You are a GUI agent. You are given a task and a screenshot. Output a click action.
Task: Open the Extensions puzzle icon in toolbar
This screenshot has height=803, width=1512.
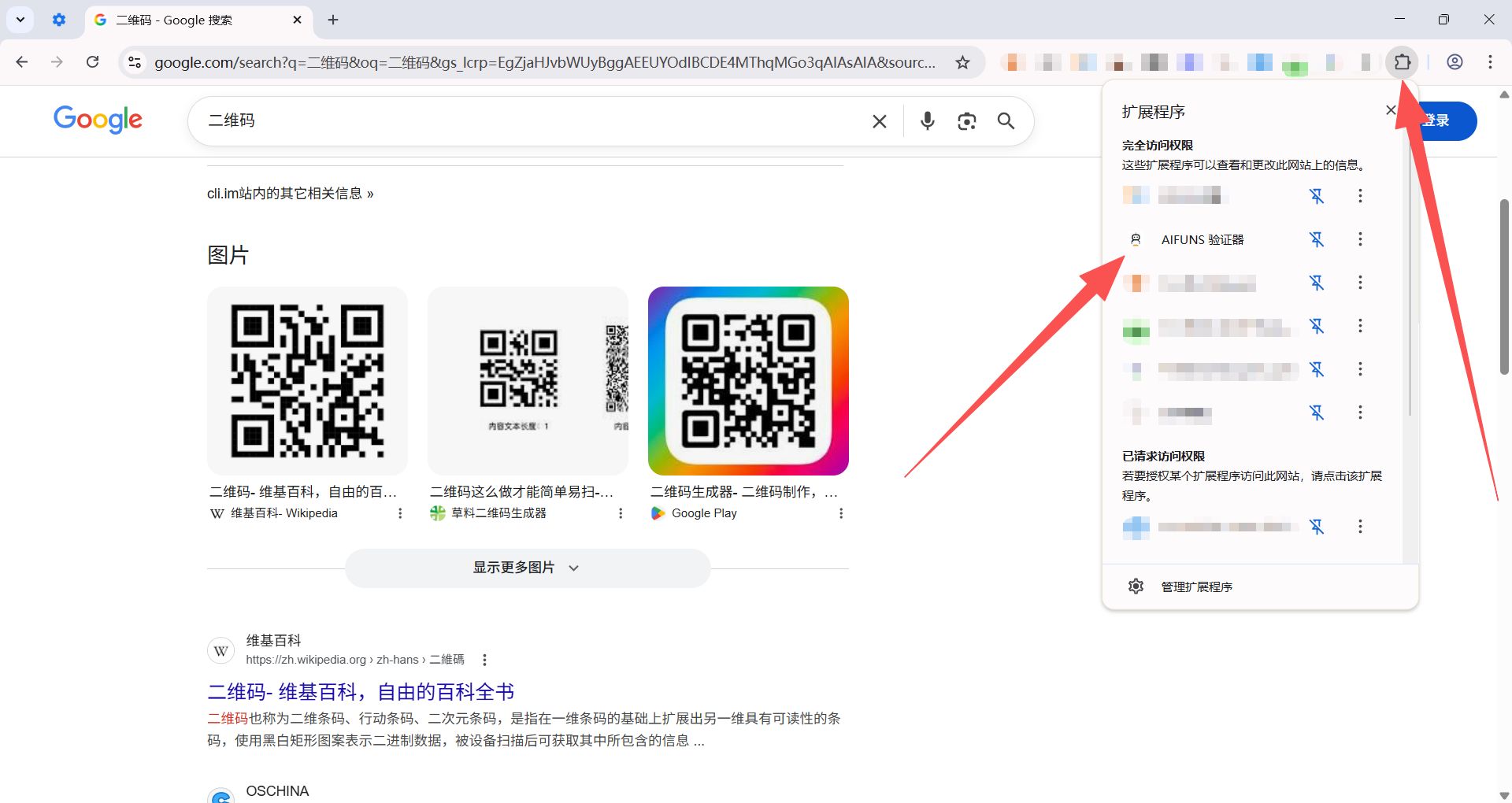[1403, 62]
